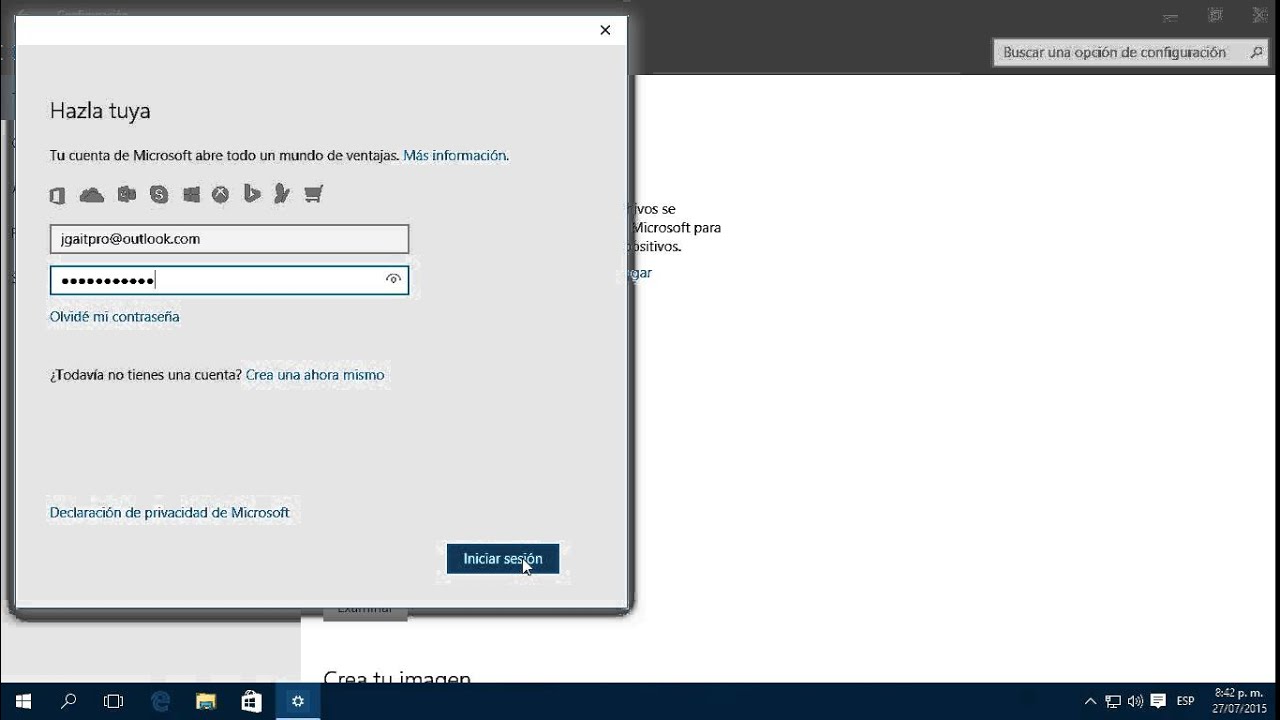Image resolution: width=1280 pixels, height=720 pixels.
Task: Click the Iniciar sesión button
Action: 503,559
